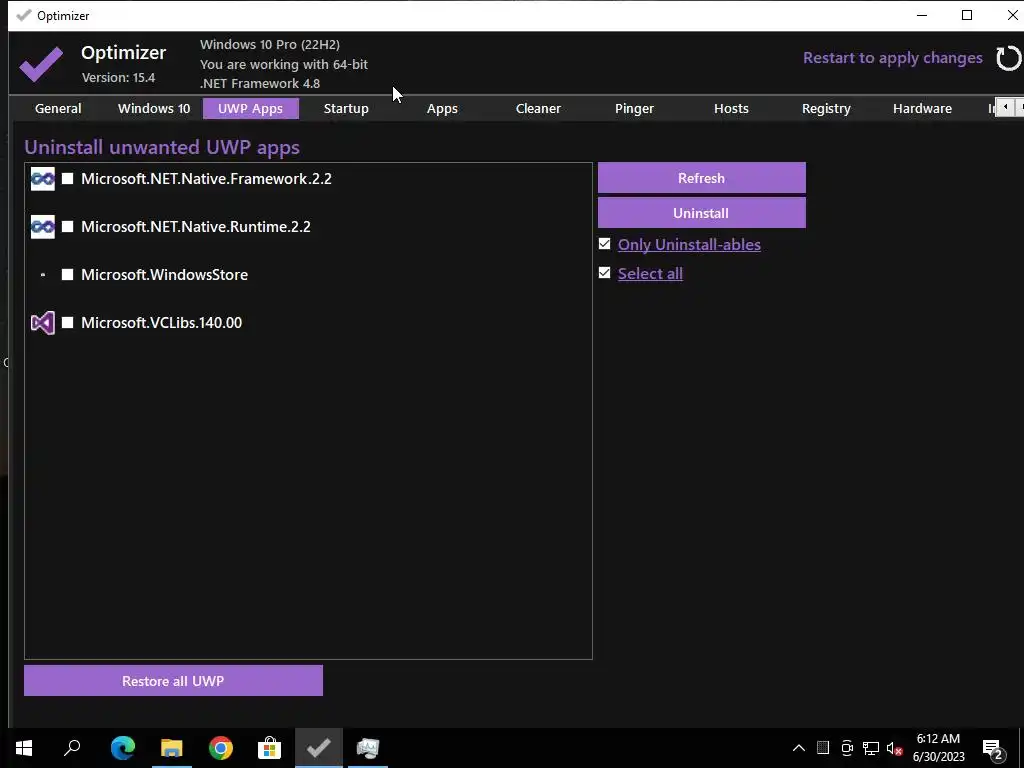Select Microsoft.VCLibs.140.00 list entry text
This screenshot has height=768, width=1024.
tap(161, 323)
